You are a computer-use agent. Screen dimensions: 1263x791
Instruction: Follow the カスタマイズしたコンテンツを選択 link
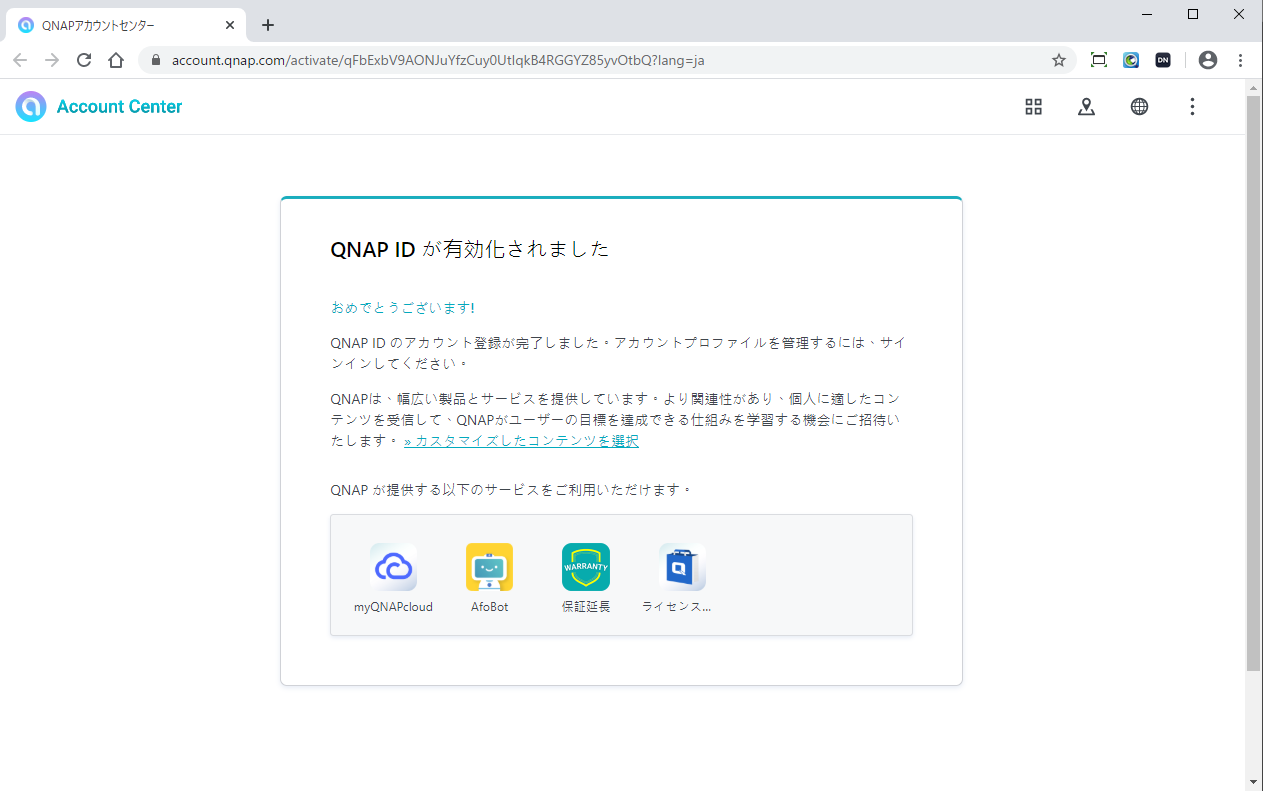pos(521,441)
